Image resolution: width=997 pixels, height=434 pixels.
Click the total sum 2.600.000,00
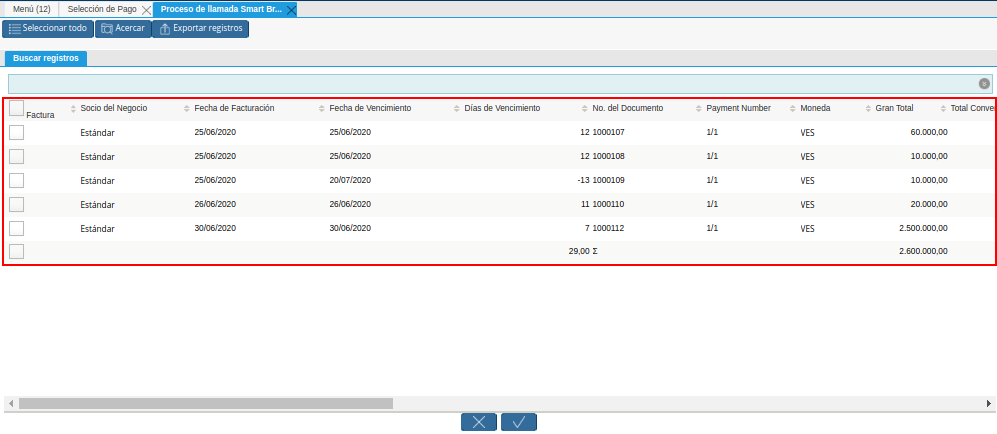[x=923, y=251]
